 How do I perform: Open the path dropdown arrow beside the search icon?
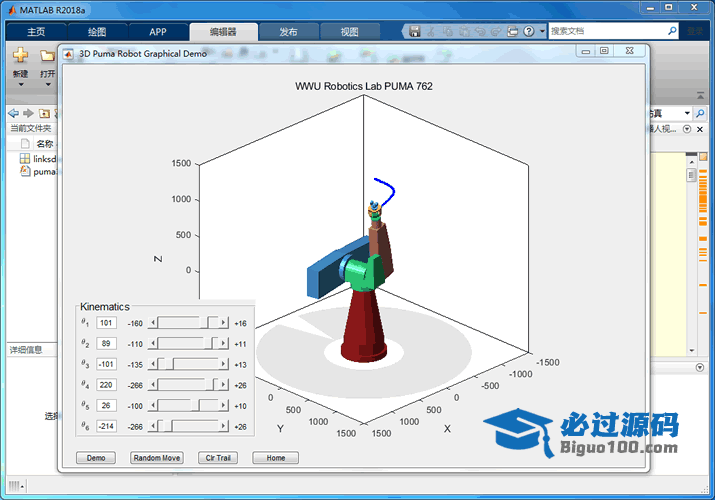coord(687,113)
